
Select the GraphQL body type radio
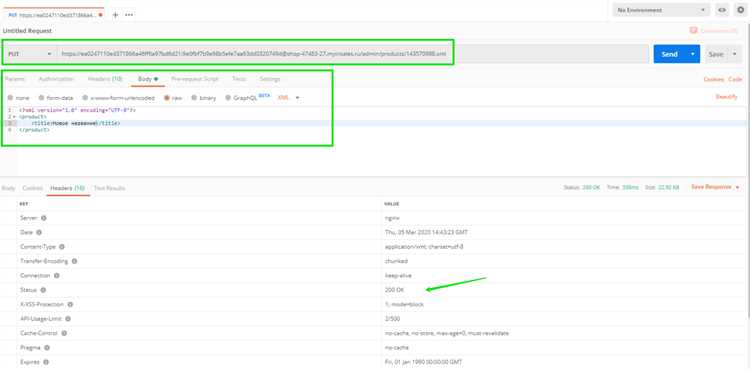pos(228,98)
